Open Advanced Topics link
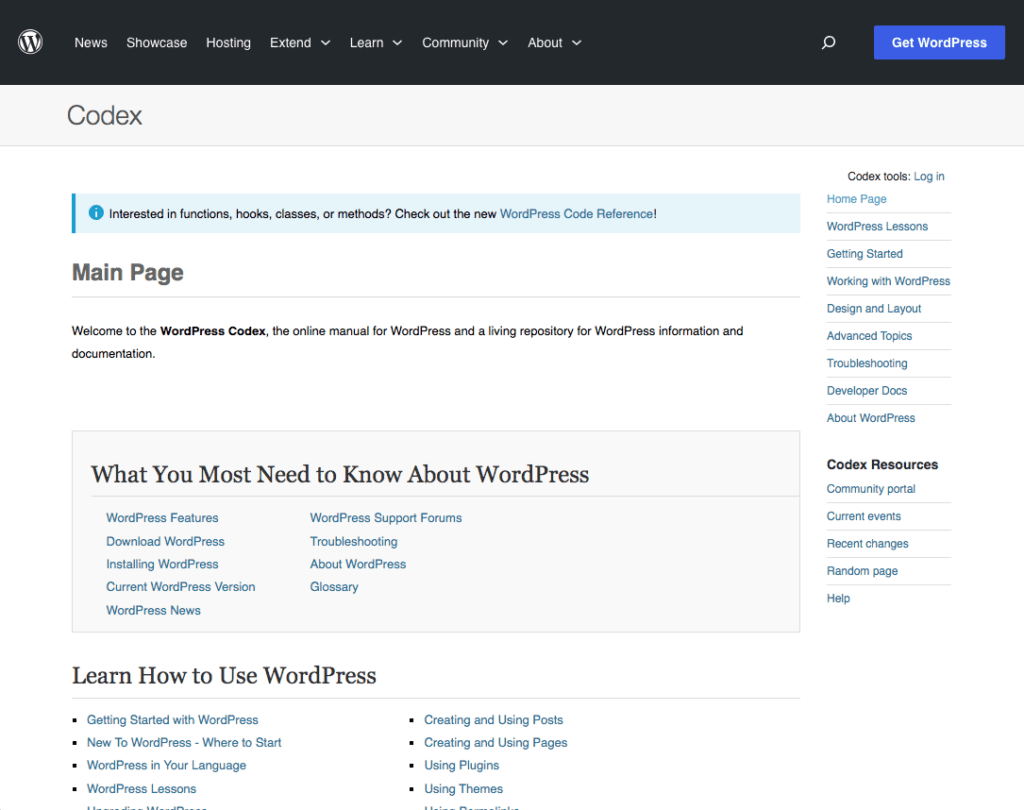 869,336
